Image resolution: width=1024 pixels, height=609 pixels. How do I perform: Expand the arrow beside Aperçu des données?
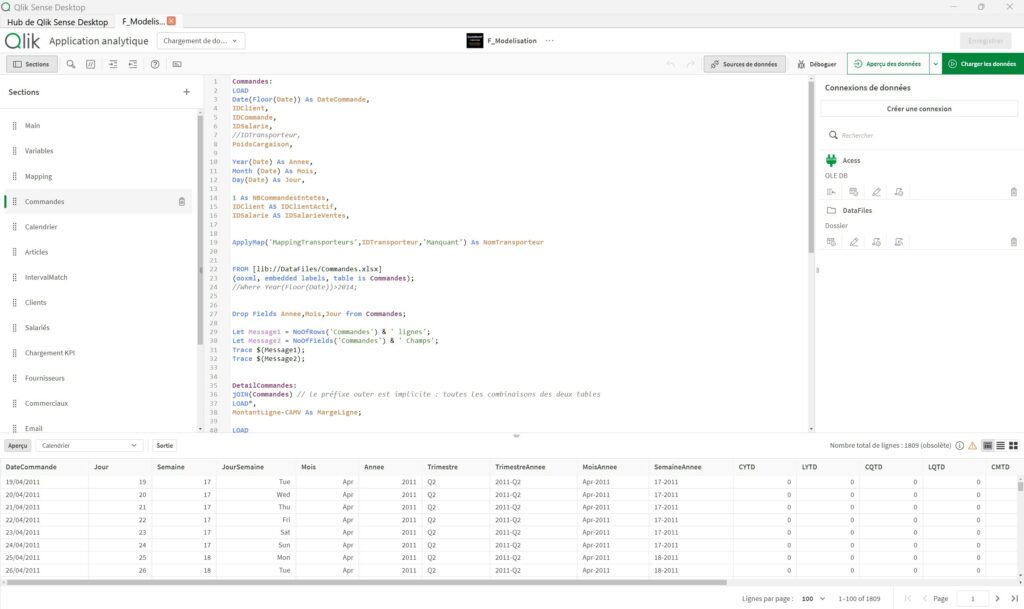[935, 64]
